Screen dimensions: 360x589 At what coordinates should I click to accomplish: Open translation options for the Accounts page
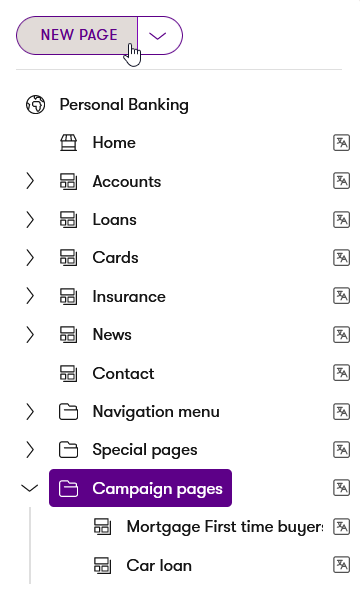click(341, 181)
